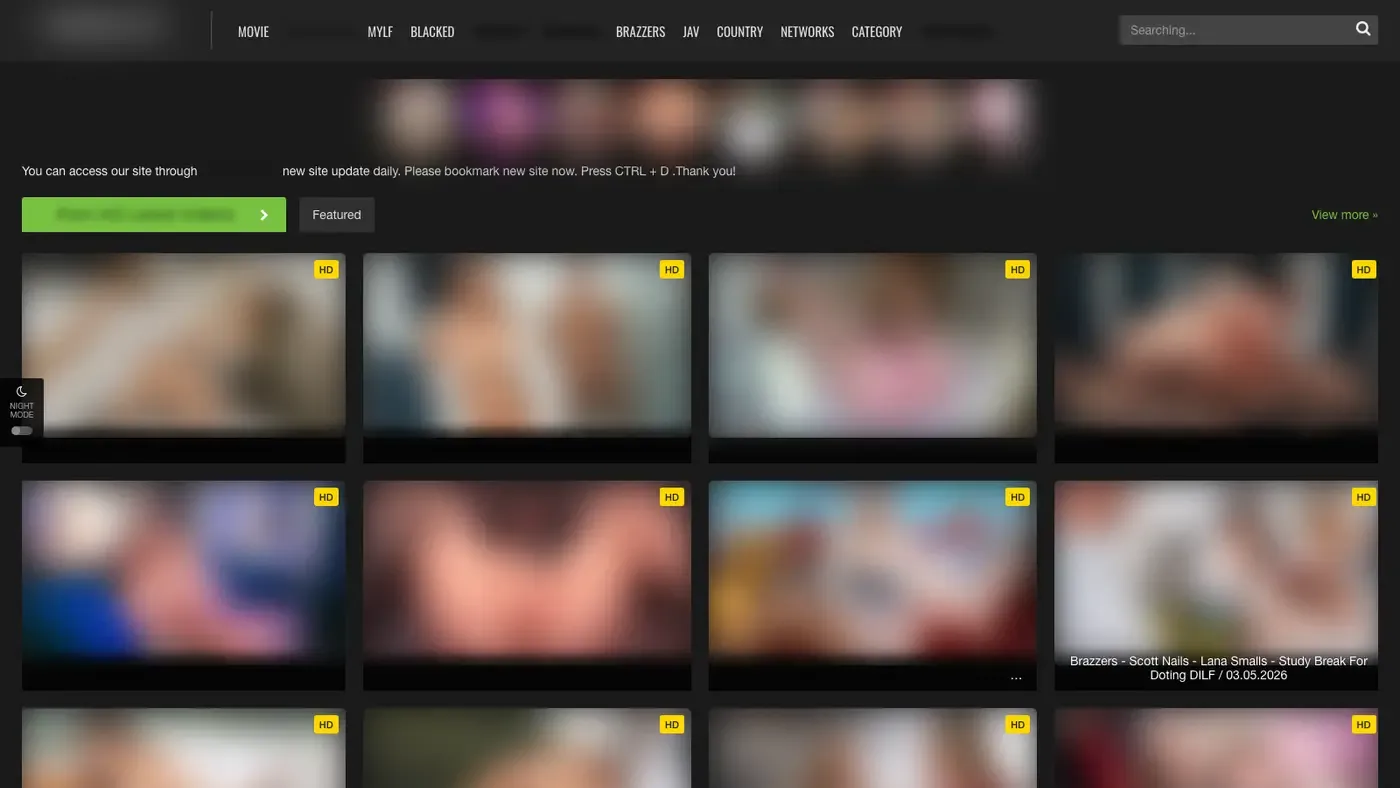Select the BRAZZERS nav item

tap(640, 32)
